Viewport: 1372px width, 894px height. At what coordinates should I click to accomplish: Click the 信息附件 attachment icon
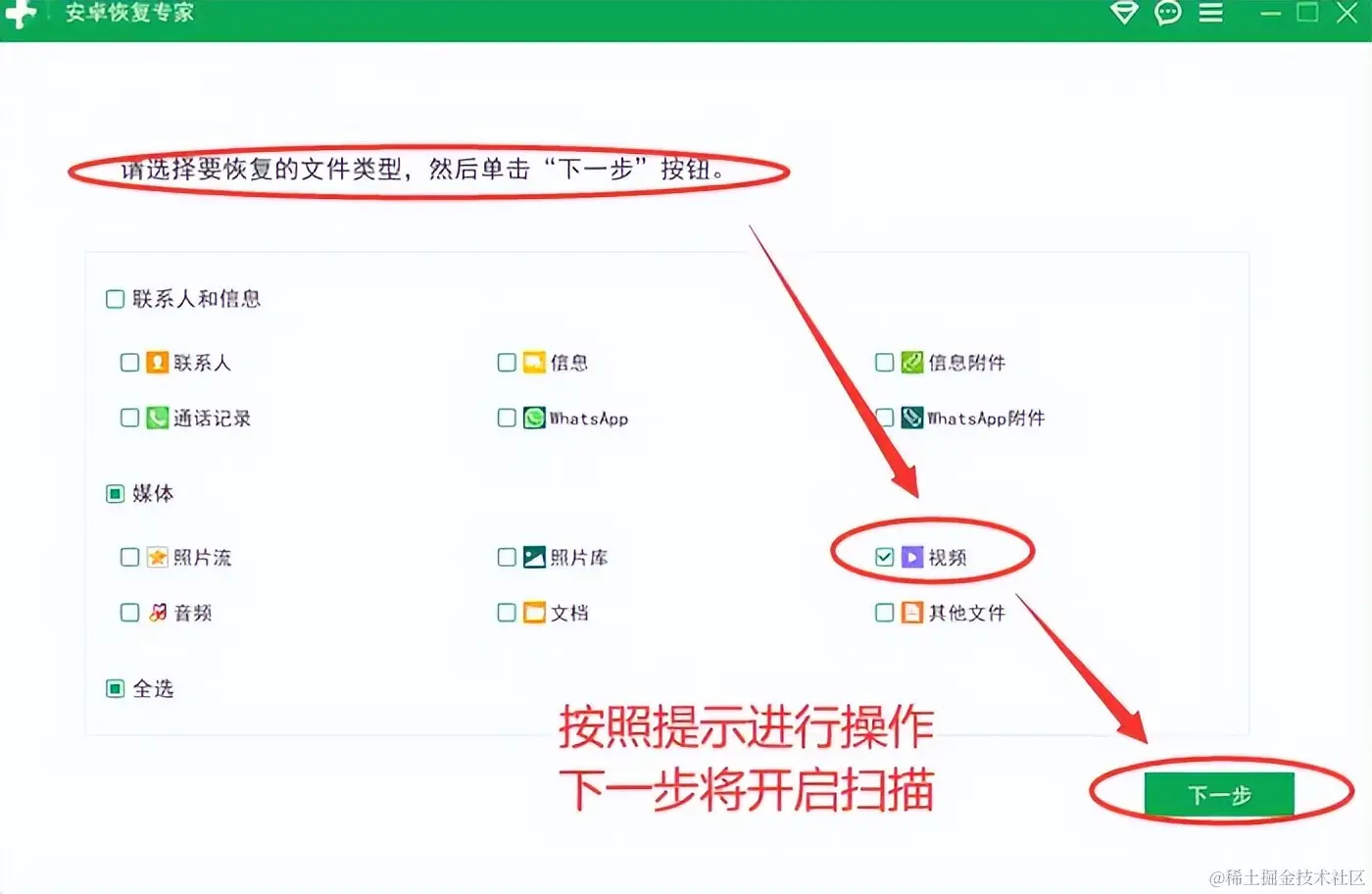[x=912, y=363]
